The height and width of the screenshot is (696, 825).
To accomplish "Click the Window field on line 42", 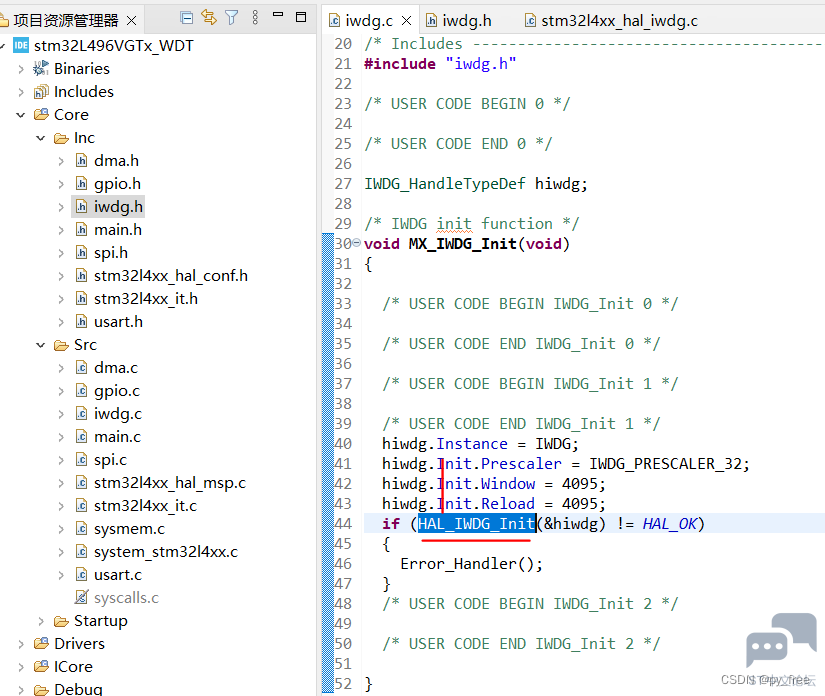I will click(x=508, y=483).
